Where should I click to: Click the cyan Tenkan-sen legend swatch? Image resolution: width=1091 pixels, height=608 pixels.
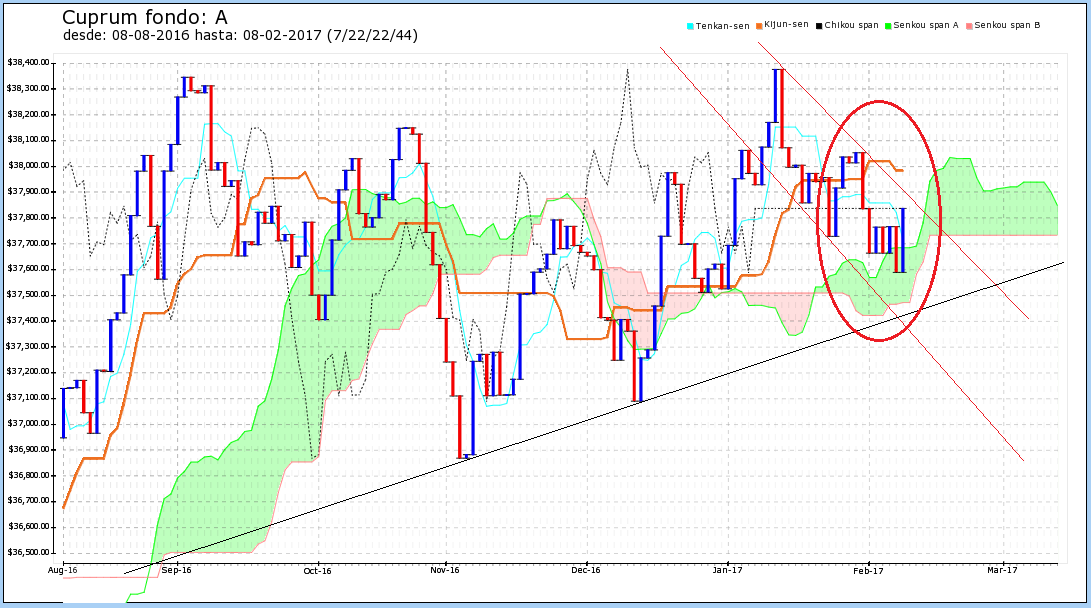pyautogui.click(x=690, y=26)
